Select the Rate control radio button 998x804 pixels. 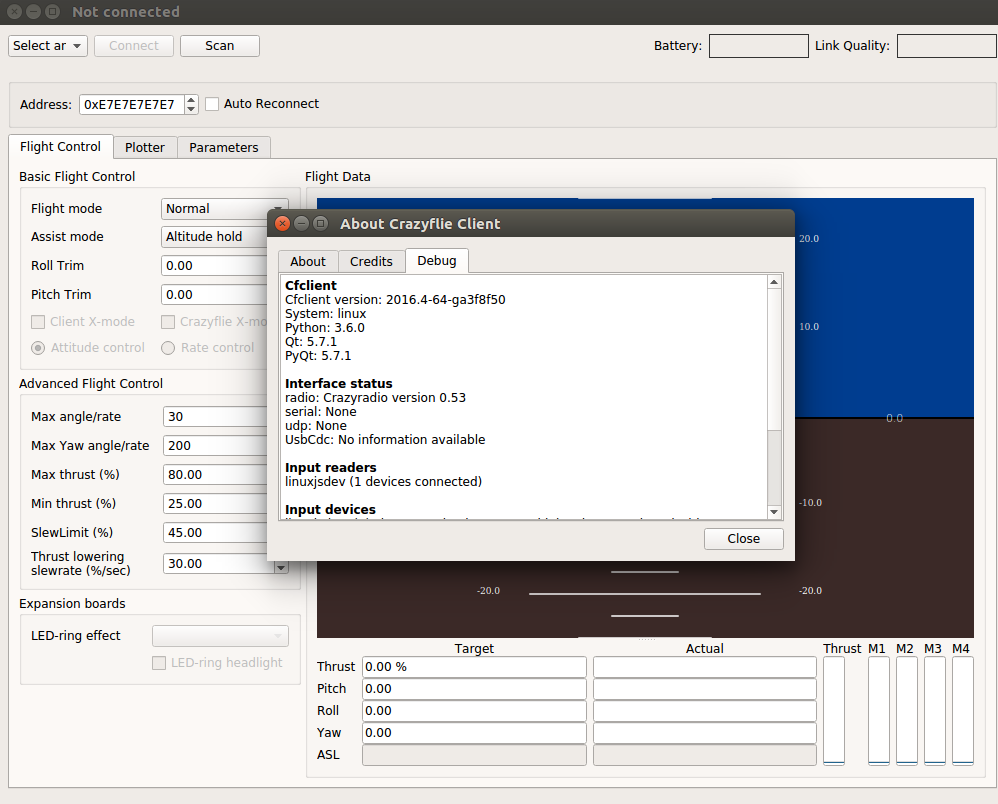[x=168, y=348]
